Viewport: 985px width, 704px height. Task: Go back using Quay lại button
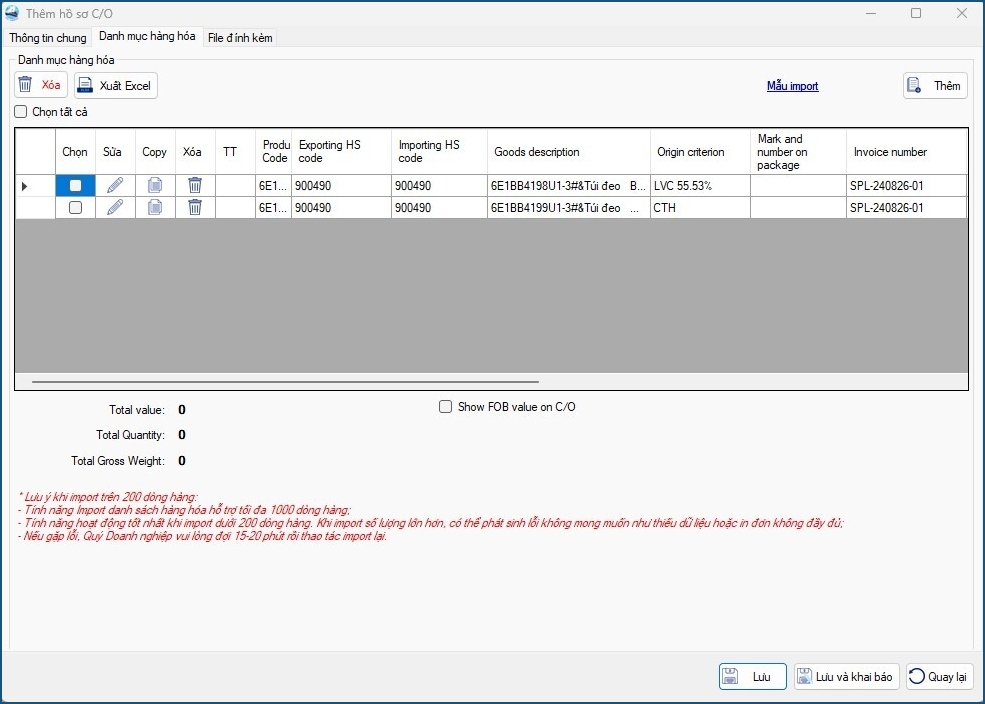(939, 677)
